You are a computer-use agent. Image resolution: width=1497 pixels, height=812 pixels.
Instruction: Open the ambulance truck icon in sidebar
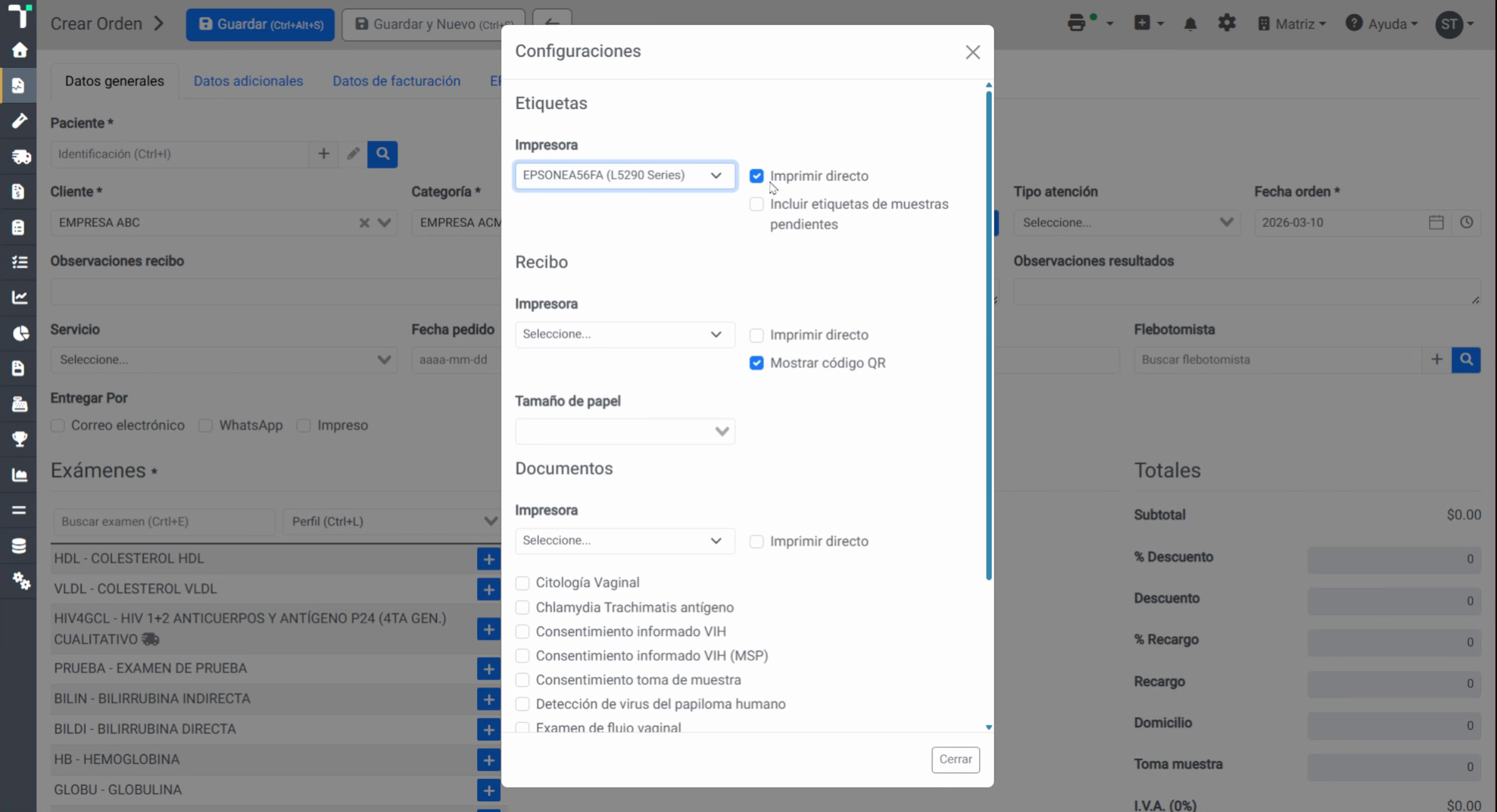pyautogui.click(x=21, y=157)
